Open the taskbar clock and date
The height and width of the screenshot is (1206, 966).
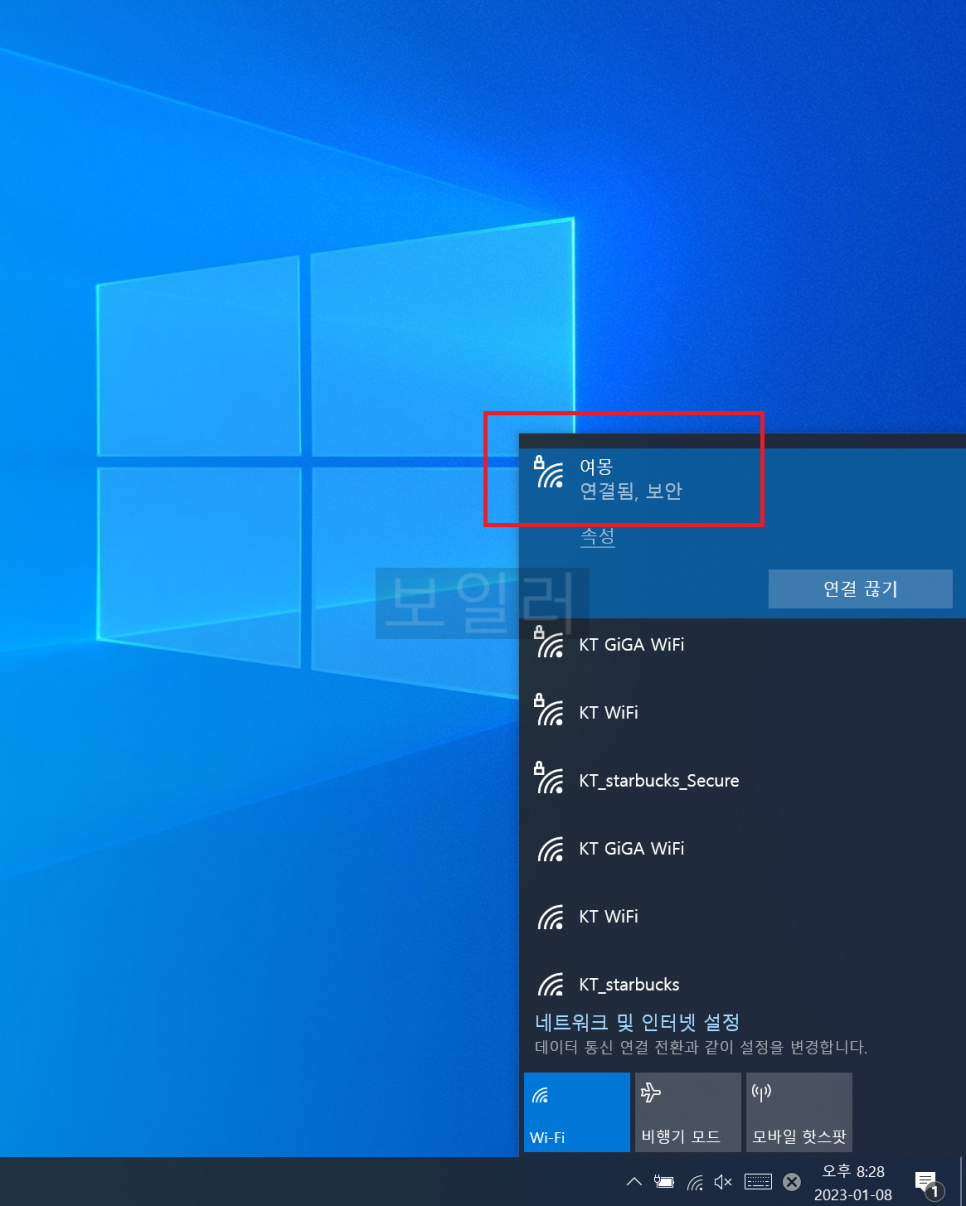click(x=852, y=1182)
